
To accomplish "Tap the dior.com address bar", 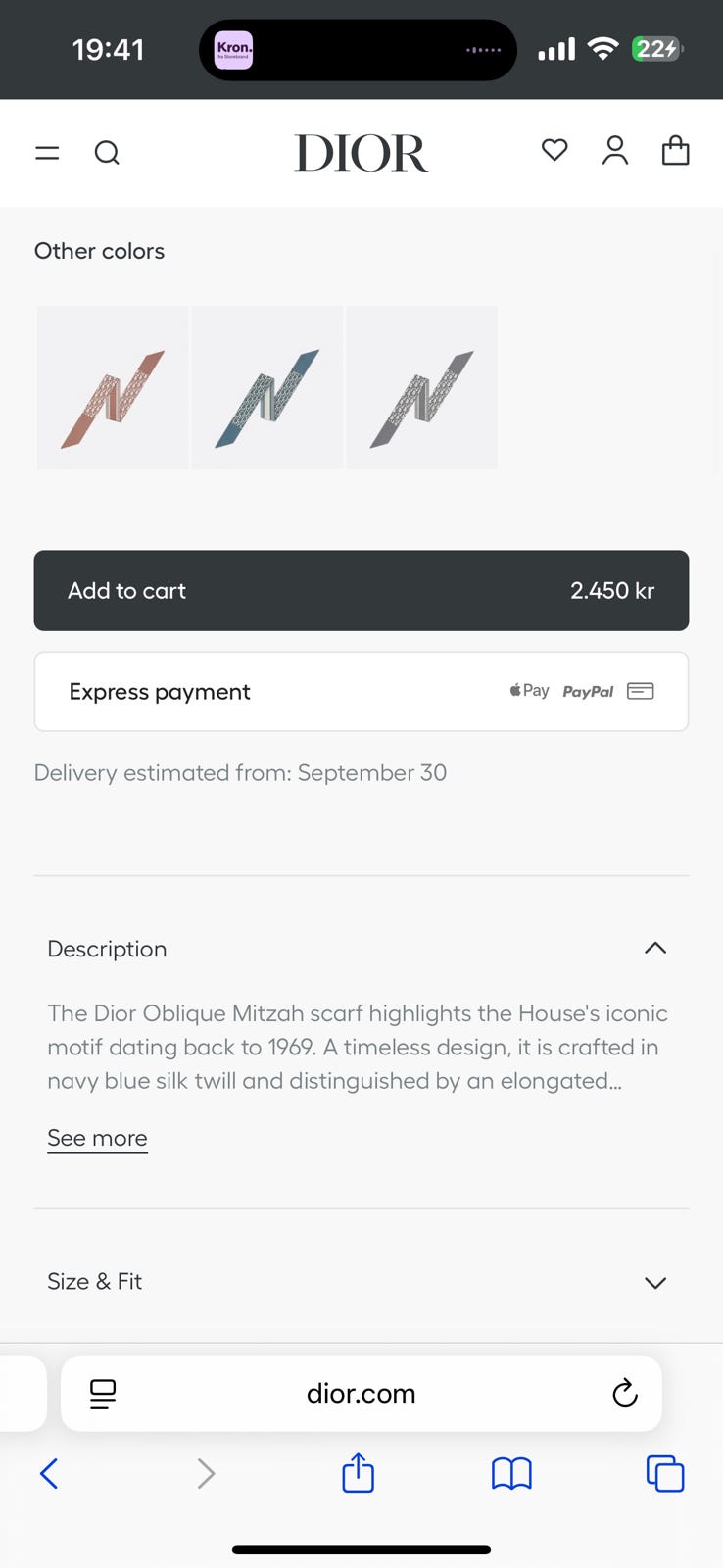I will (361, 1394).
